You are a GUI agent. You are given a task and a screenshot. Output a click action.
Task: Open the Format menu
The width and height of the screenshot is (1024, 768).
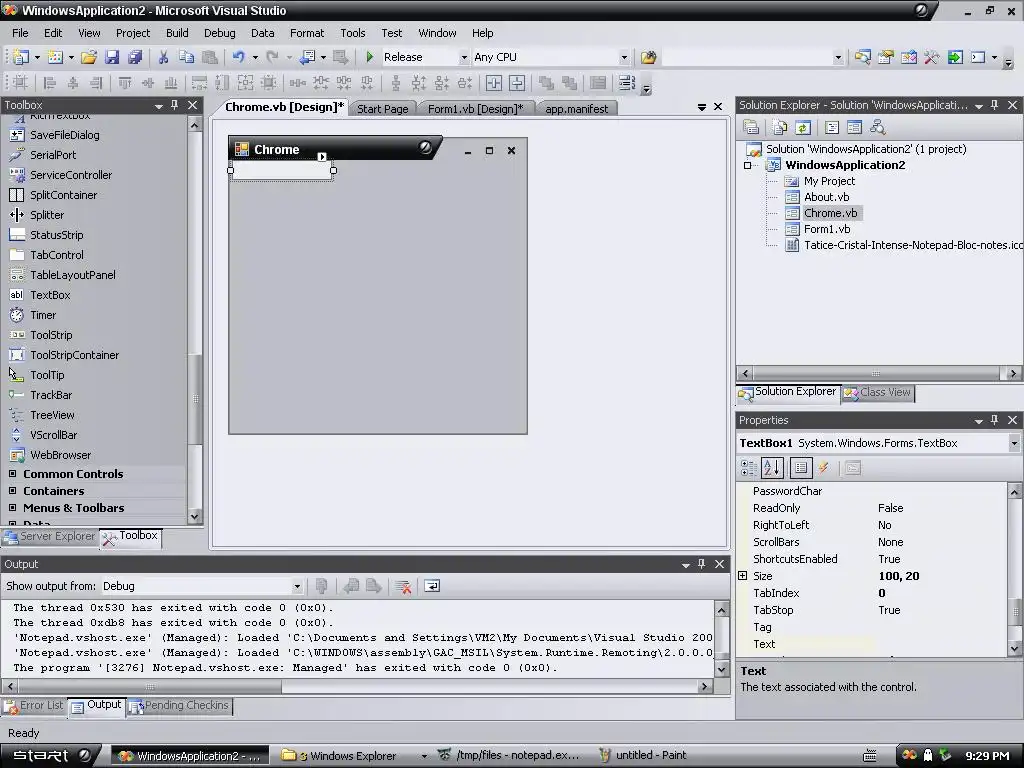[x=307, y=33]
